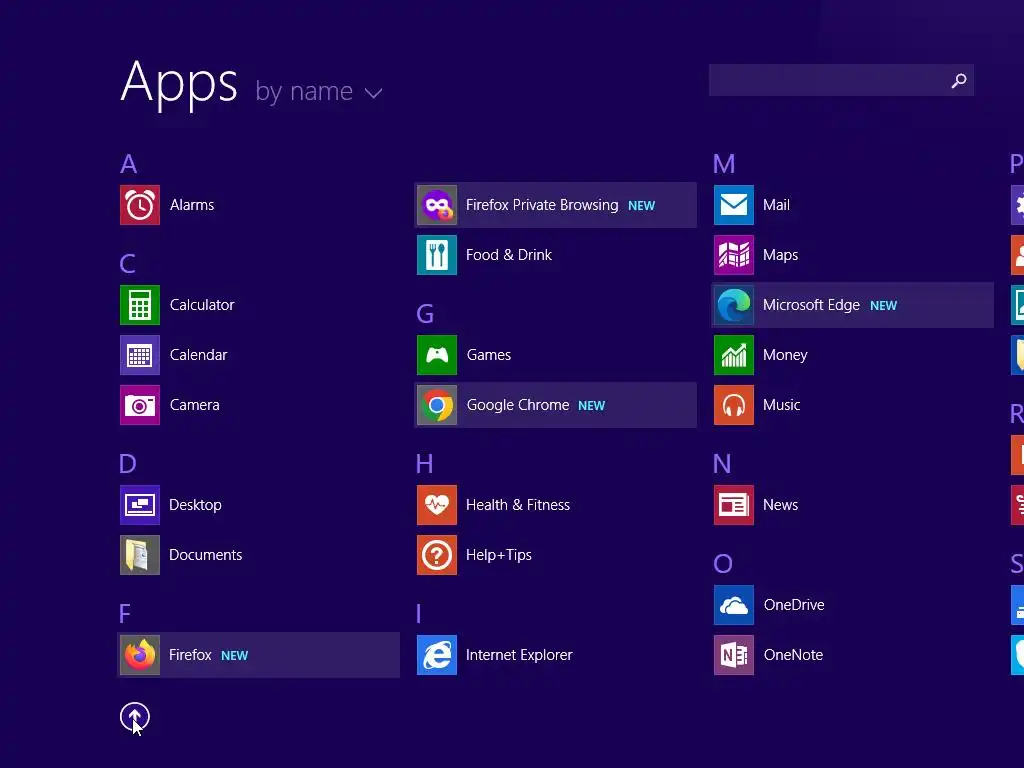Screen dimensions: 1024x768
Task: Go back to Start with up arrow
Action: [135, 717]
